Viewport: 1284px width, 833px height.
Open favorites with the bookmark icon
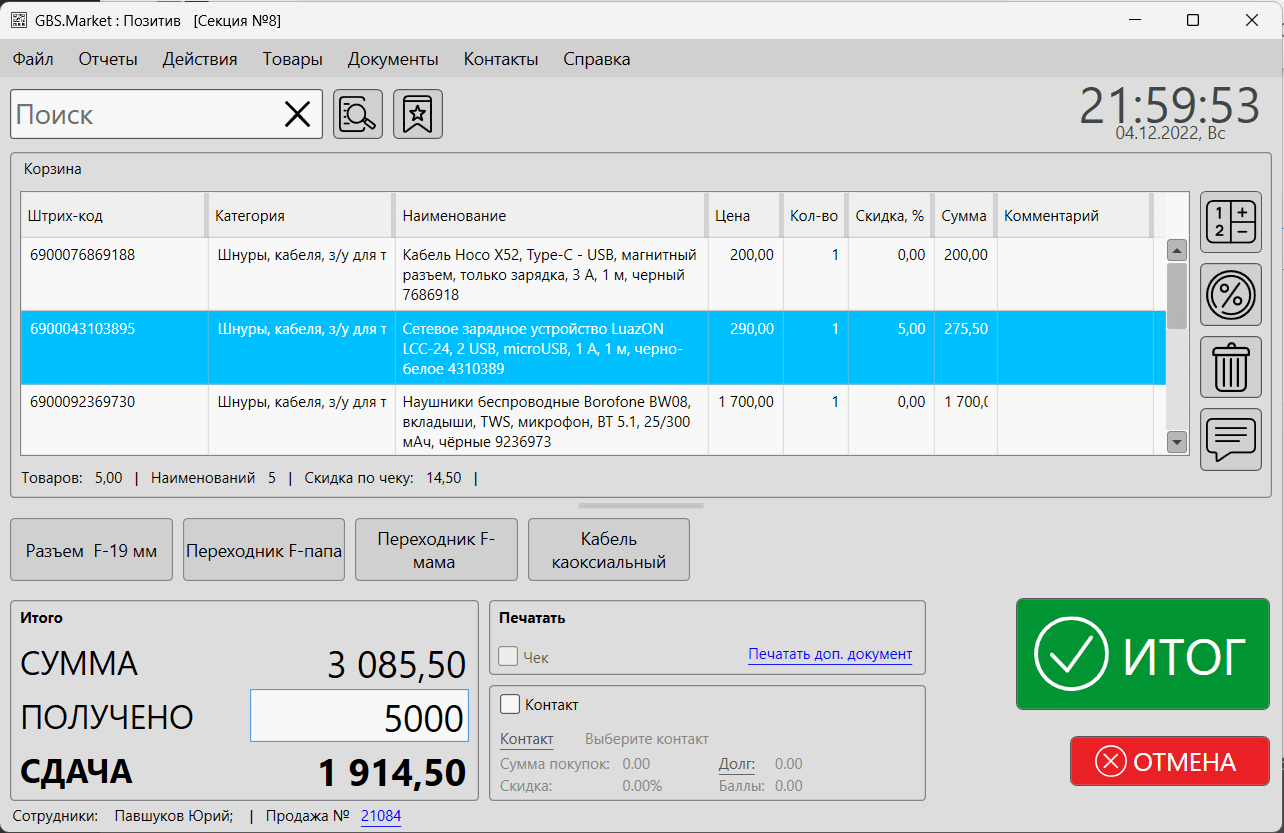click(x=417, y=113)
